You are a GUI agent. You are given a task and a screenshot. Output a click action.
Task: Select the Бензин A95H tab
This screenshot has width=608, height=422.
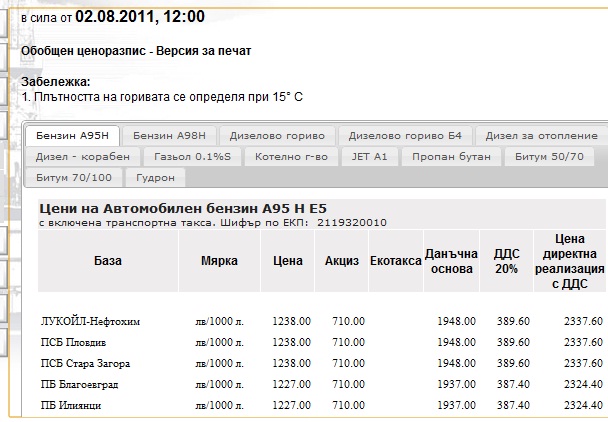(73, 136)
